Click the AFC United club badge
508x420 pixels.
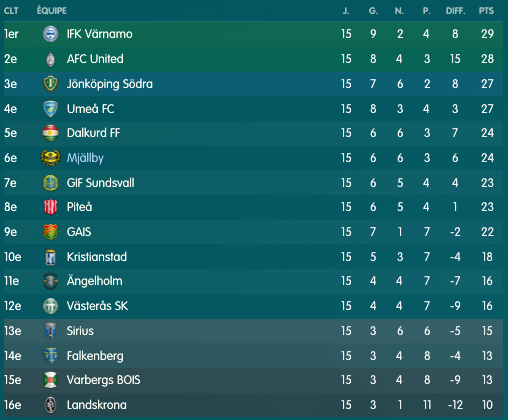click(x=51, y=59)
